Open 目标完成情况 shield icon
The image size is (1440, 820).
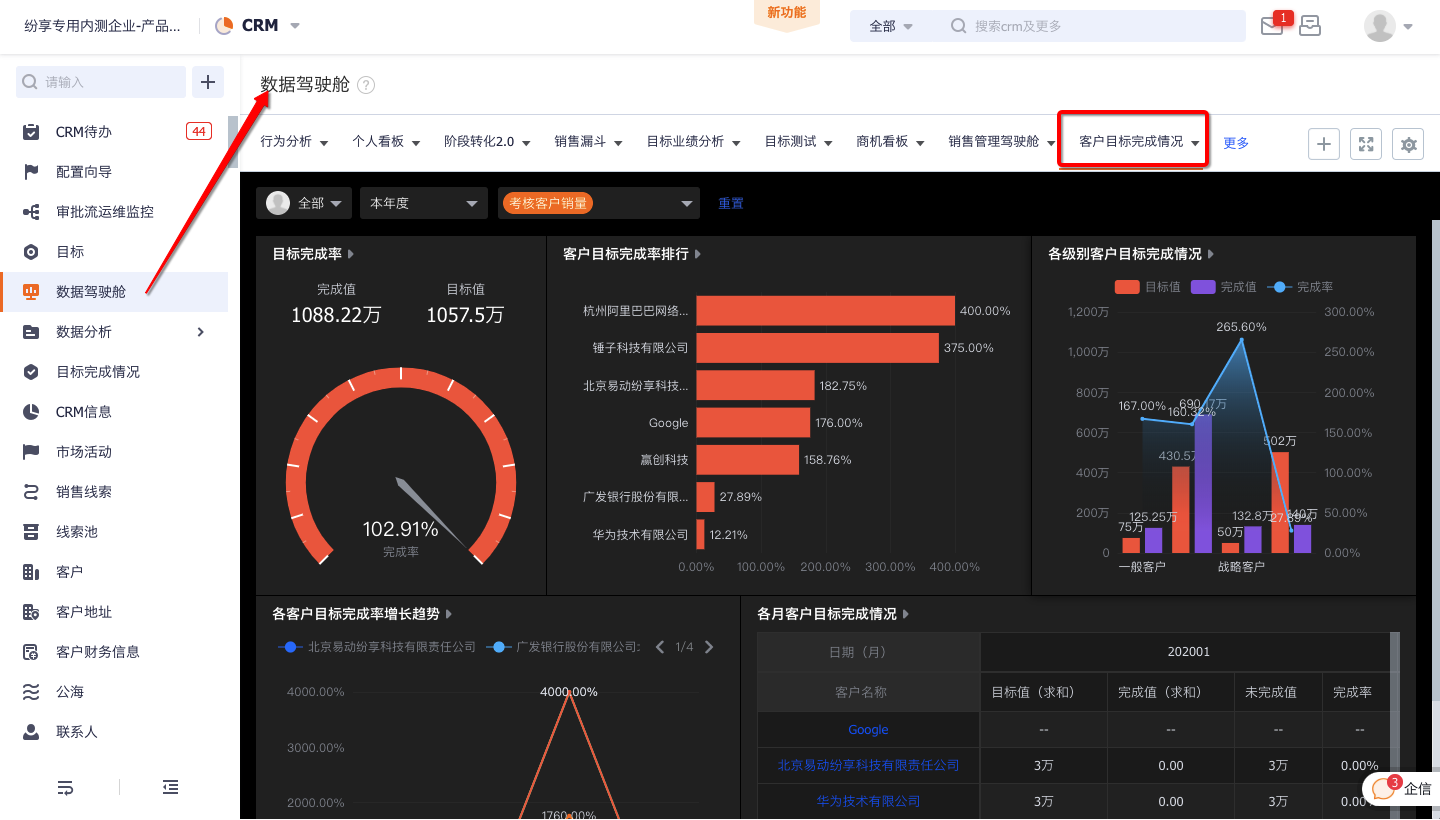point(31,372)
